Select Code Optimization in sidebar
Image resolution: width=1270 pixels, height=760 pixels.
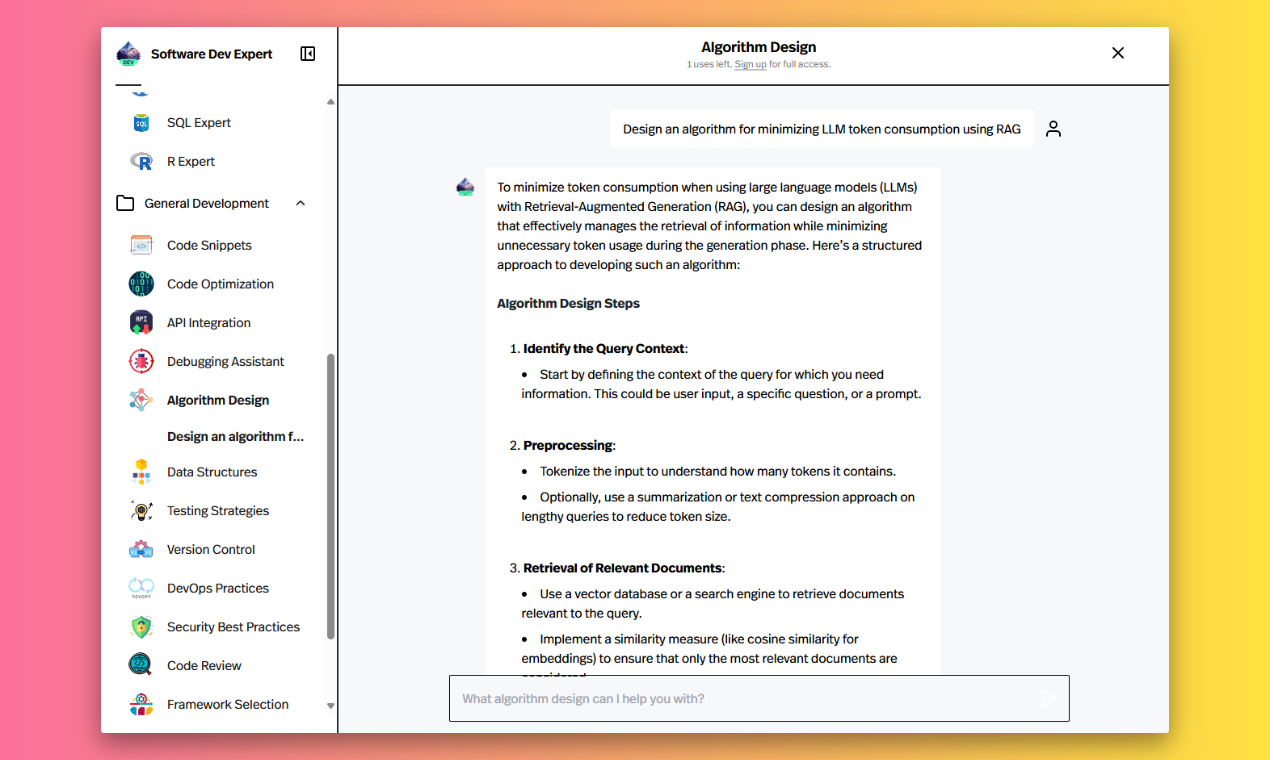(220, 284)
